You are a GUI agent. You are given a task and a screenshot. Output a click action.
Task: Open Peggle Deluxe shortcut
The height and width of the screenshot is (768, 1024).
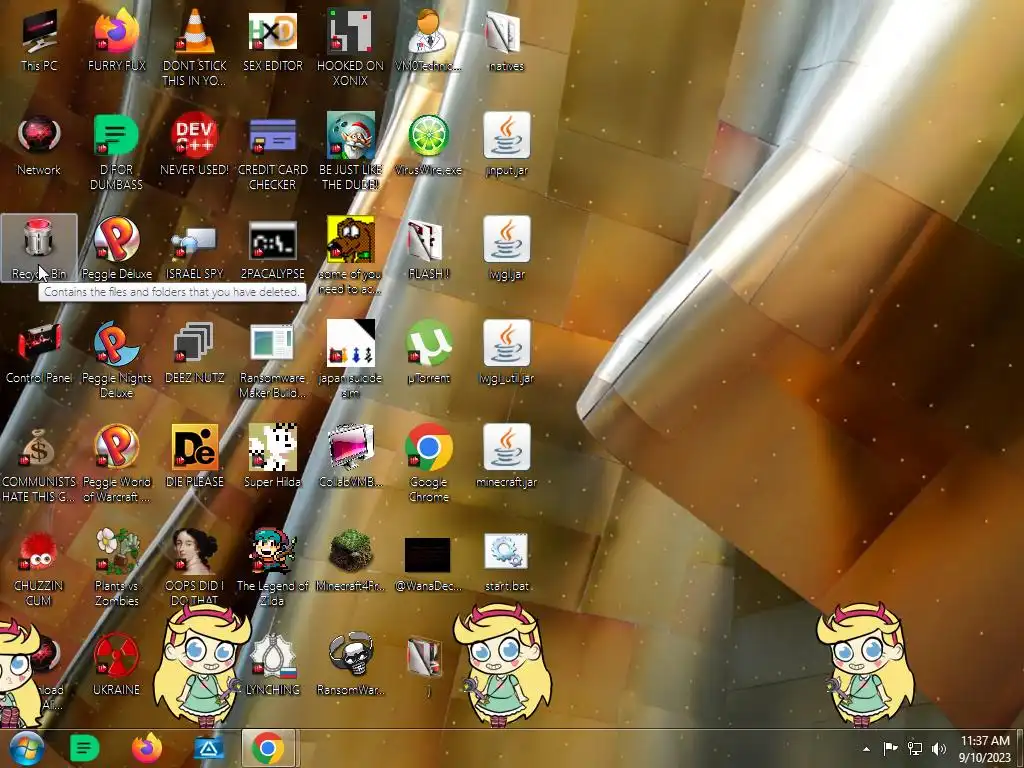tap(117, 248)
